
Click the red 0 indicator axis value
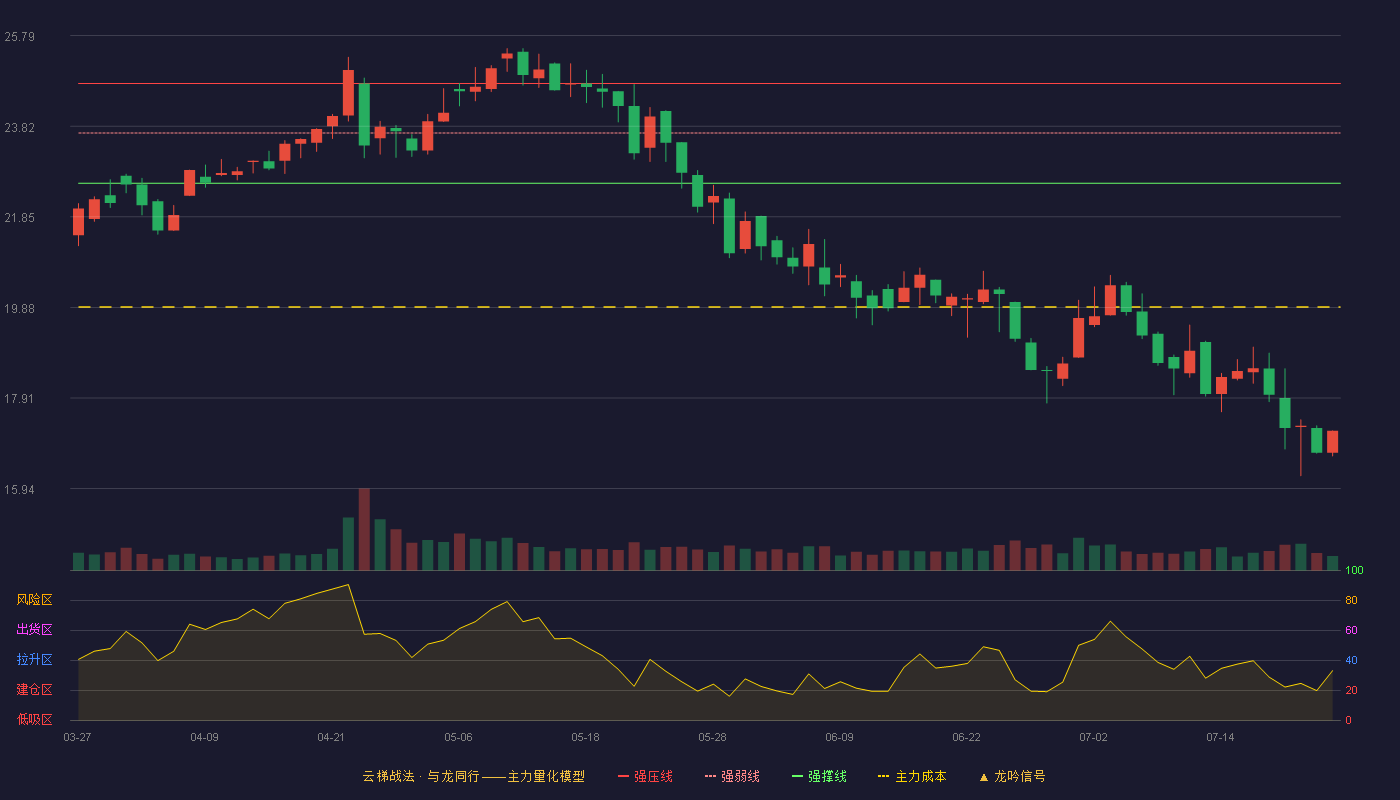coord(1348,720)
